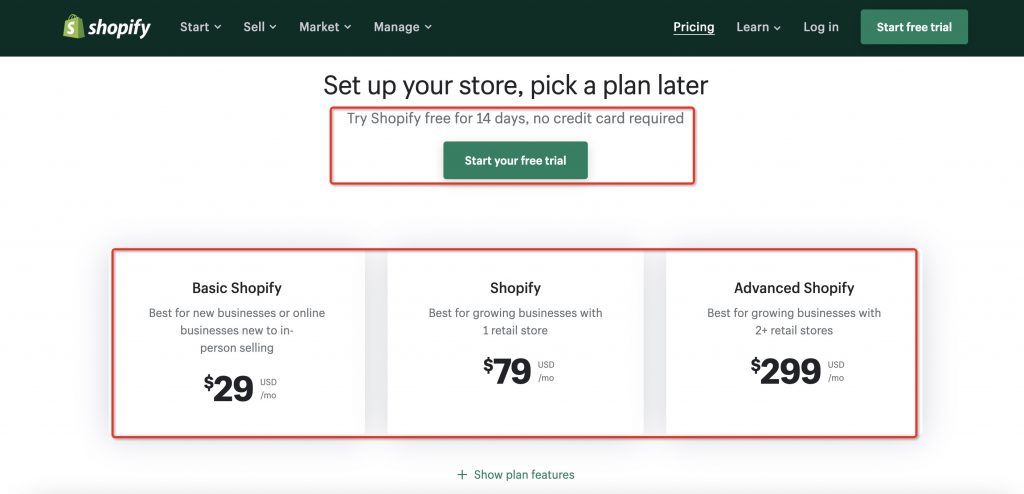Expand the Learn menu chevron
Image resolution: width=1024 pixels, height=494 pixels.
[777, 27]
